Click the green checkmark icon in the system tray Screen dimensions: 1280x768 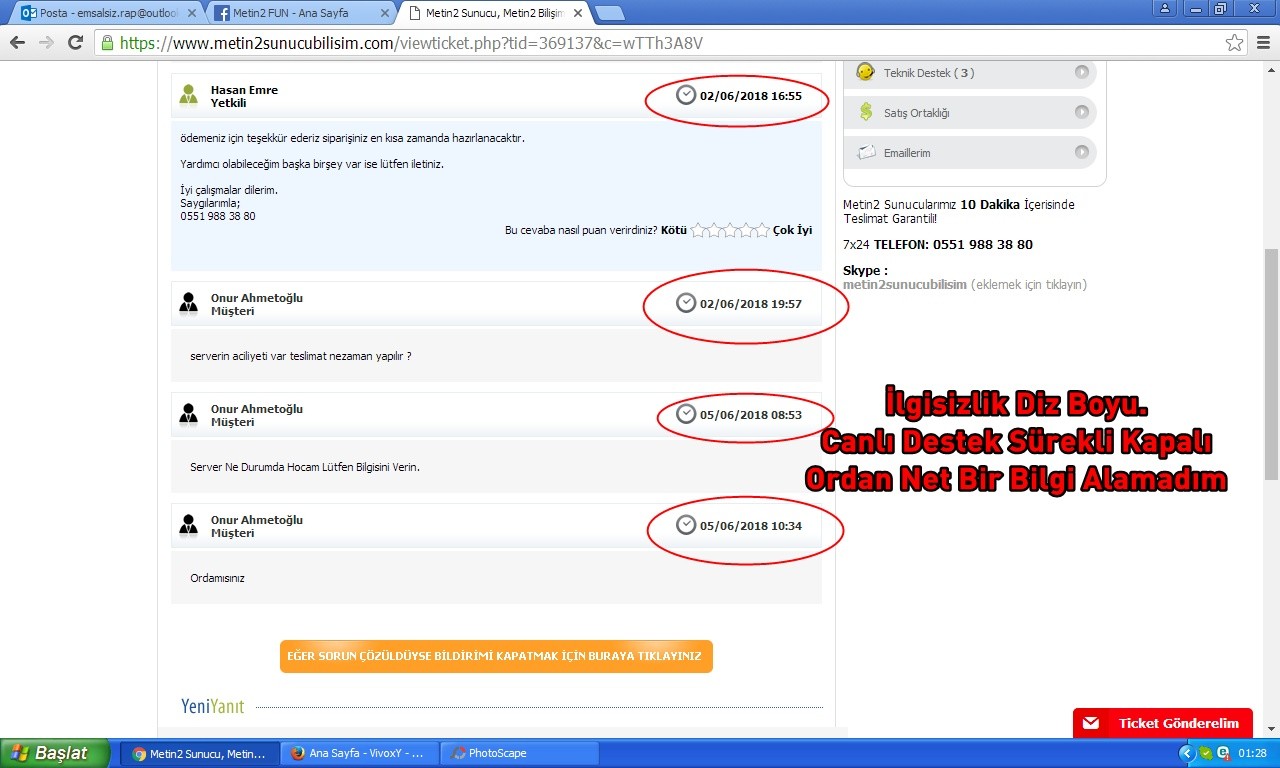tap(1206, 753)
